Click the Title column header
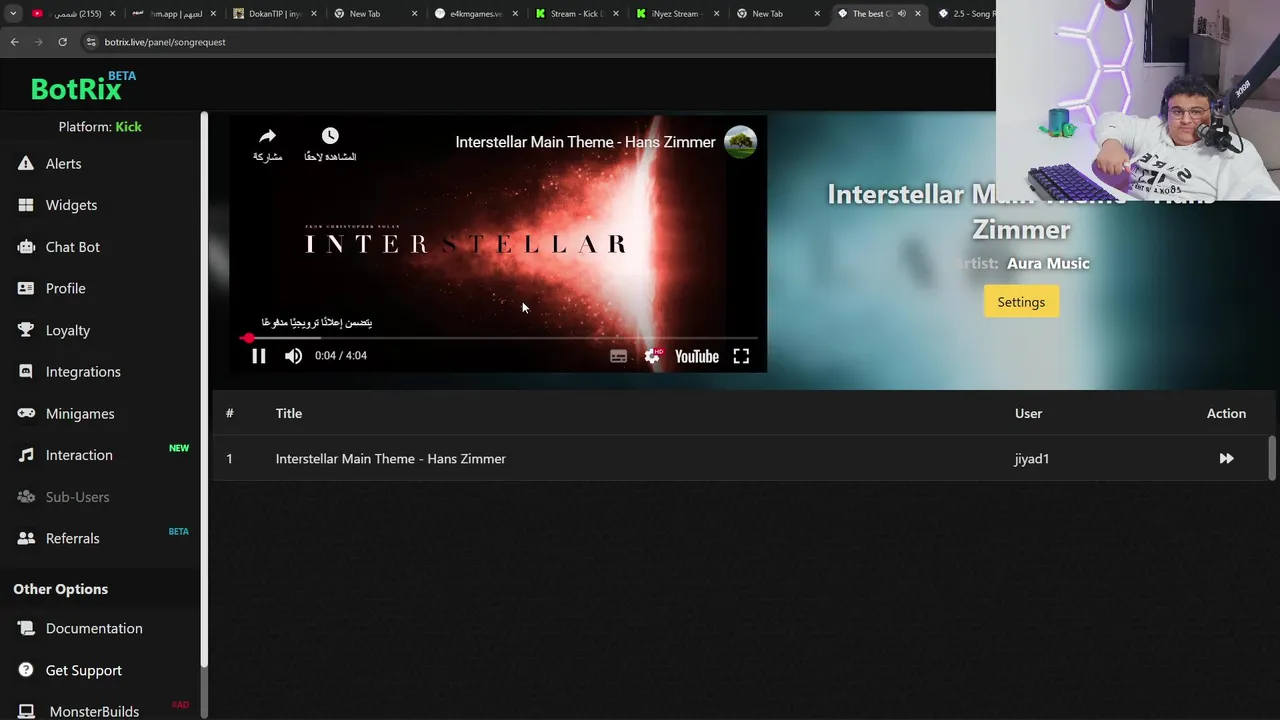Viewport: 1280px width, 720px height. click(289, 413)
